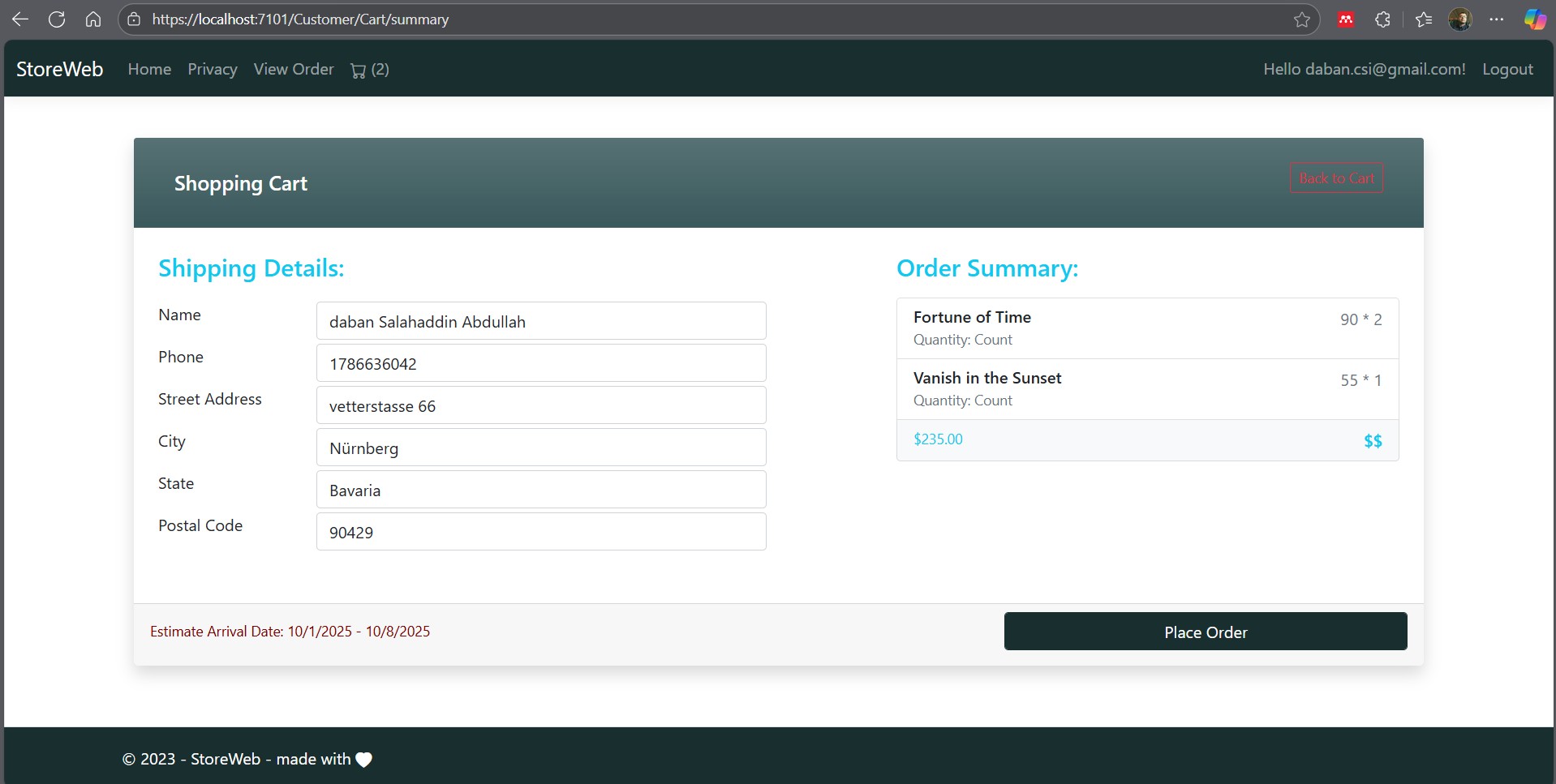Viewport: 1556px width, 784px height.
Task: Click the Place Order button
Action: [1205, 632]
